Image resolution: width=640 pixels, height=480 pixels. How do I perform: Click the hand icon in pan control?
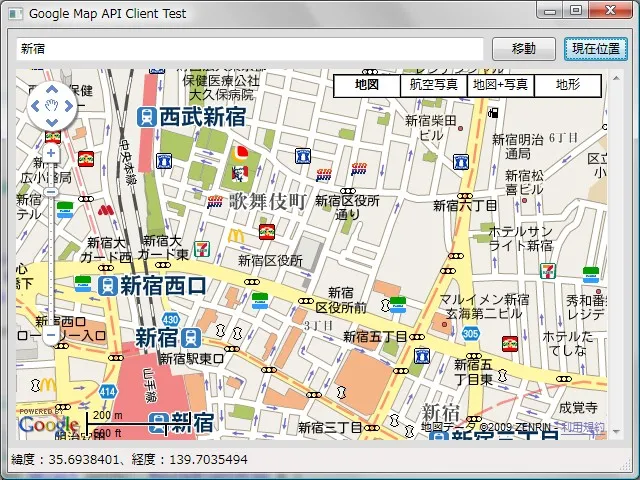[52, 106]
